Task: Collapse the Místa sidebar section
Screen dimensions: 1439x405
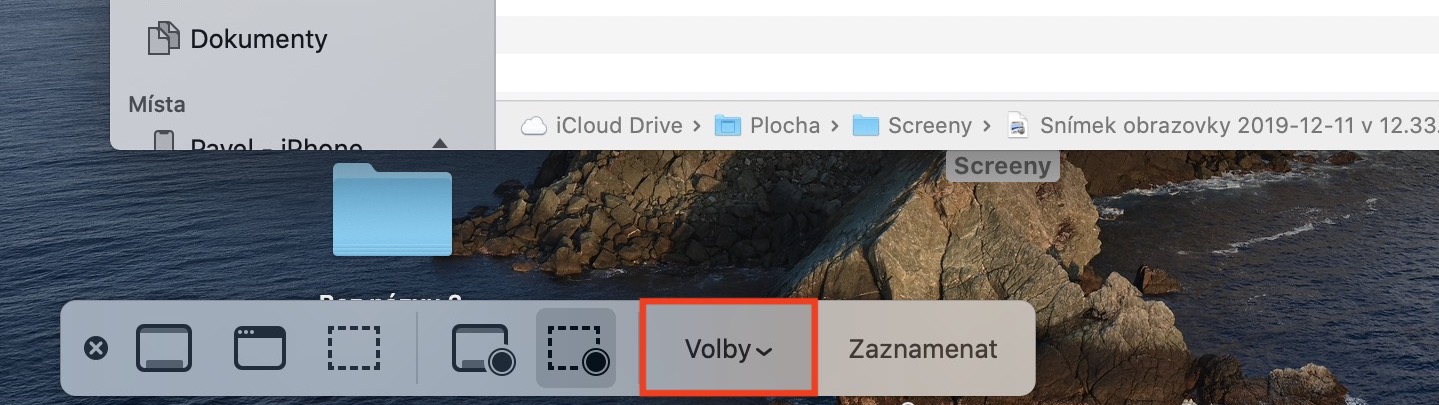Action: point(157,104)
